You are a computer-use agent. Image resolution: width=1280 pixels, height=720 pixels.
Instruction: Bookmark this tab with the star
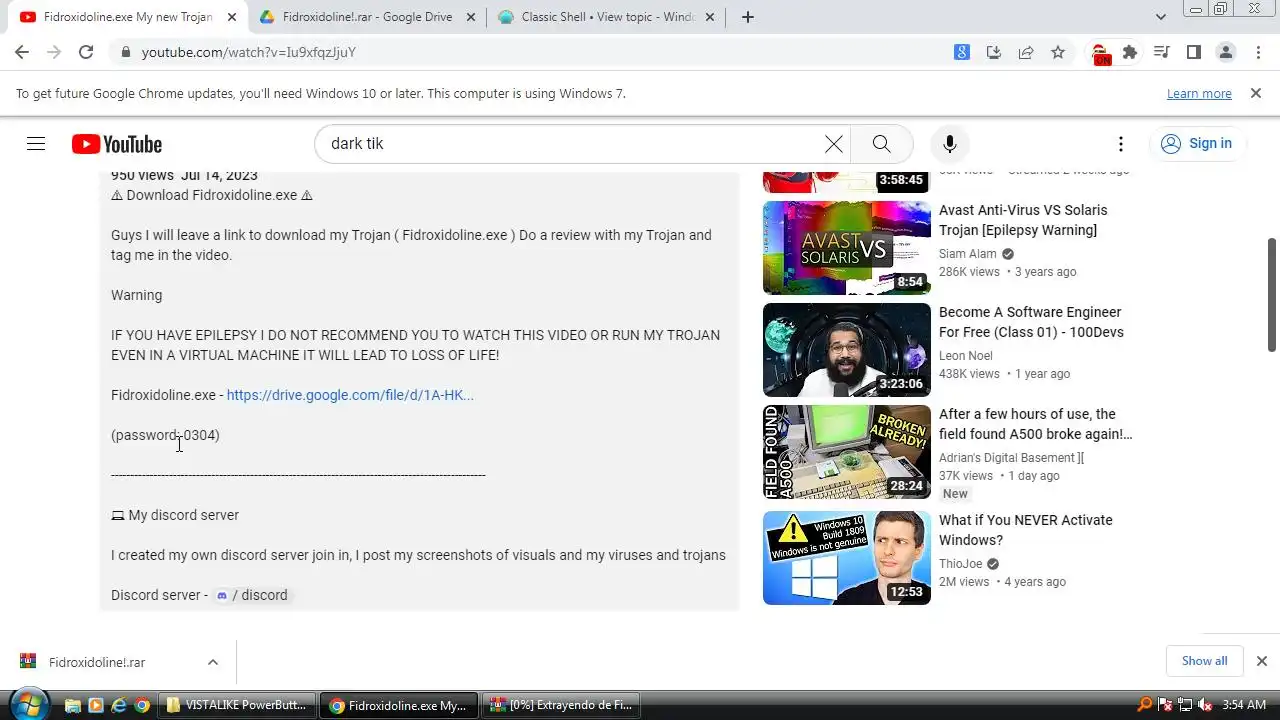1058,52
